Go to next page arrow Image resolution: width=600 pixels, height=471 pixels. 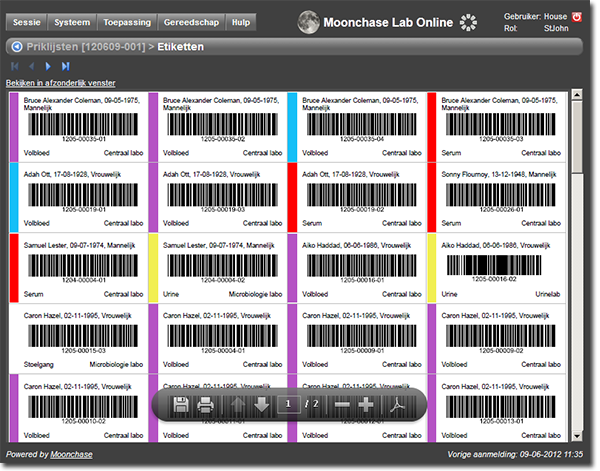pyautogui.click(x=48, y=67)
